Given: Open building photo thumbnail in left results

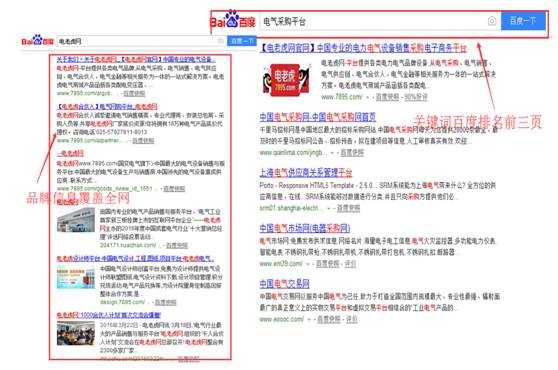Looking at the screenshot, I should point(76,220).
